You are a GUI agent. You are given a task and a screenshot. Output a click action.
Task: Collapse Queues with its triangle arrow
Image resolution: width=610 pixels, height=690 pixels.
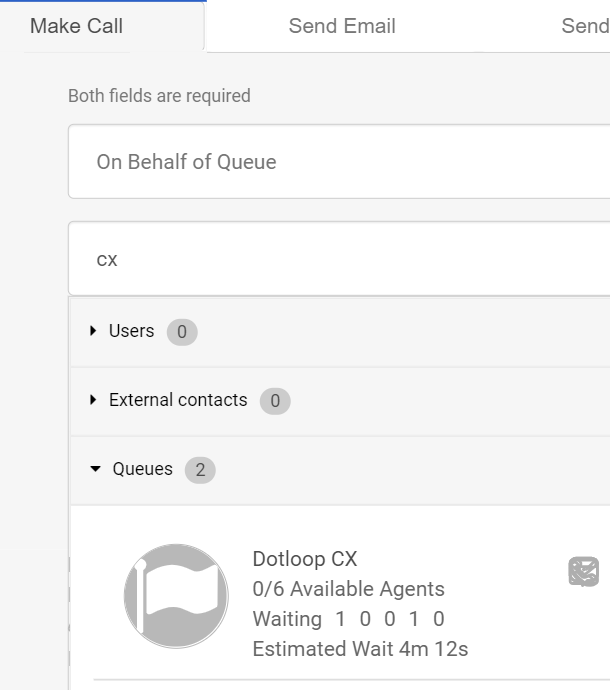96,469
